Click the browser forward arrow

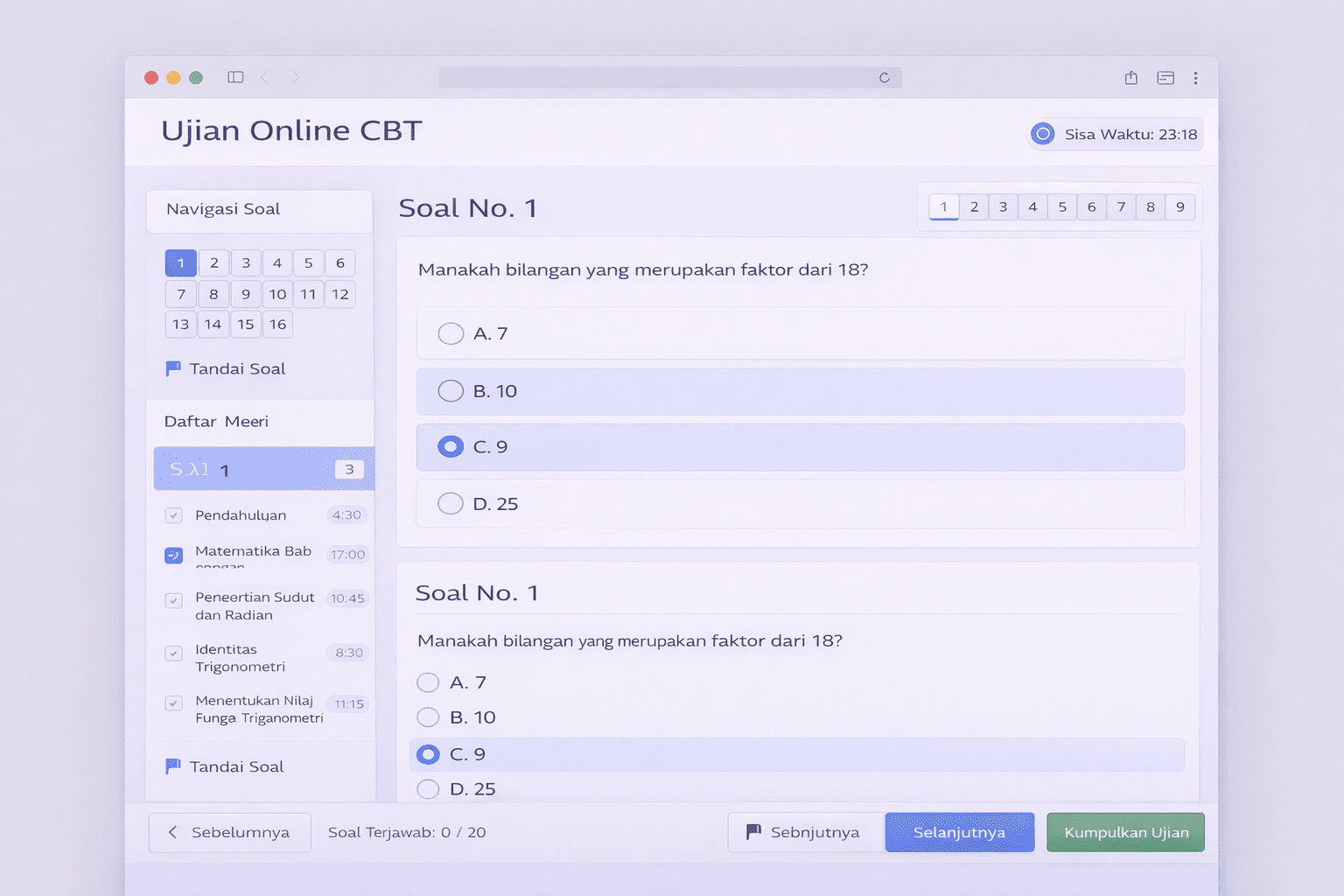(296, 77)
